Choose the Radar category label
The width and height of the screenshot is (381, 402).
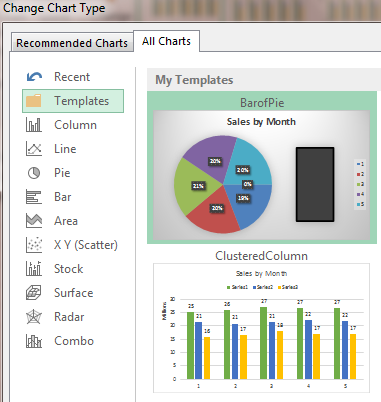(x=69, y=317)
